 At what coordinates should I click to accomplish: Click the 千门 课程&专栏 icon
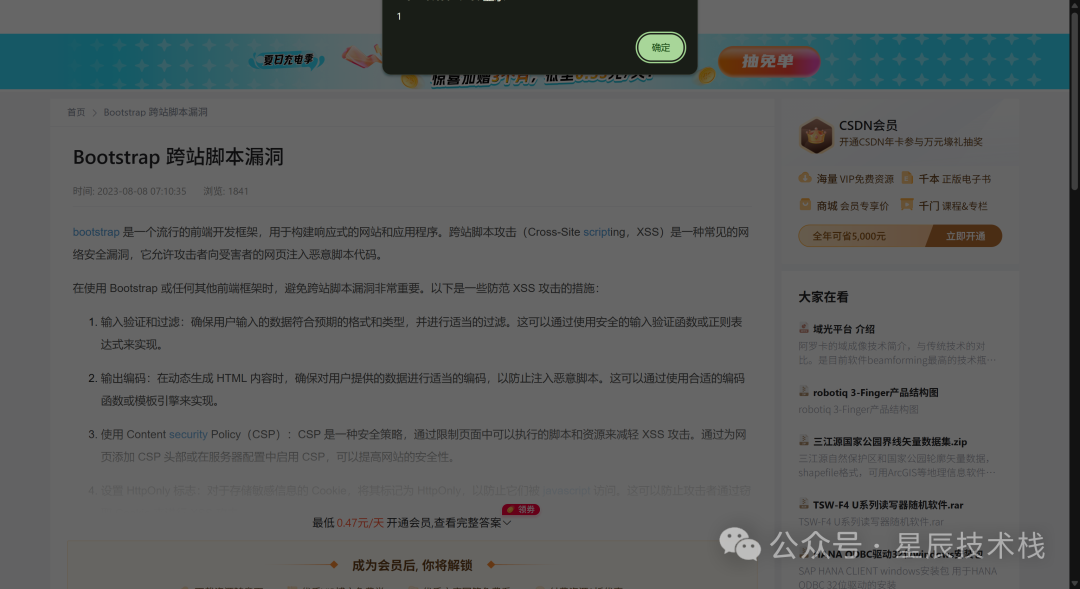coord(908,205)
